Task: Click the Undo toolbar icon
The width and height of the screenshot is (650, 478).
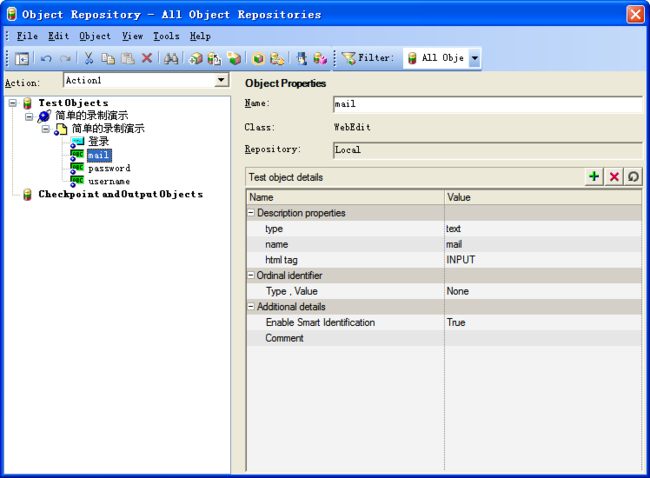Action: (x=46, y=58)
